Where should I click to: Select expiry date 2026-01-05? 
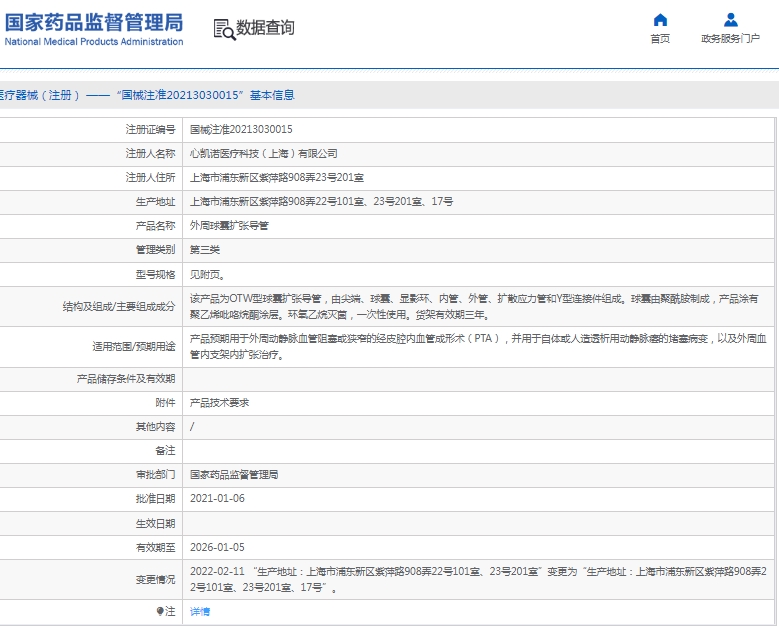[217, 547]
